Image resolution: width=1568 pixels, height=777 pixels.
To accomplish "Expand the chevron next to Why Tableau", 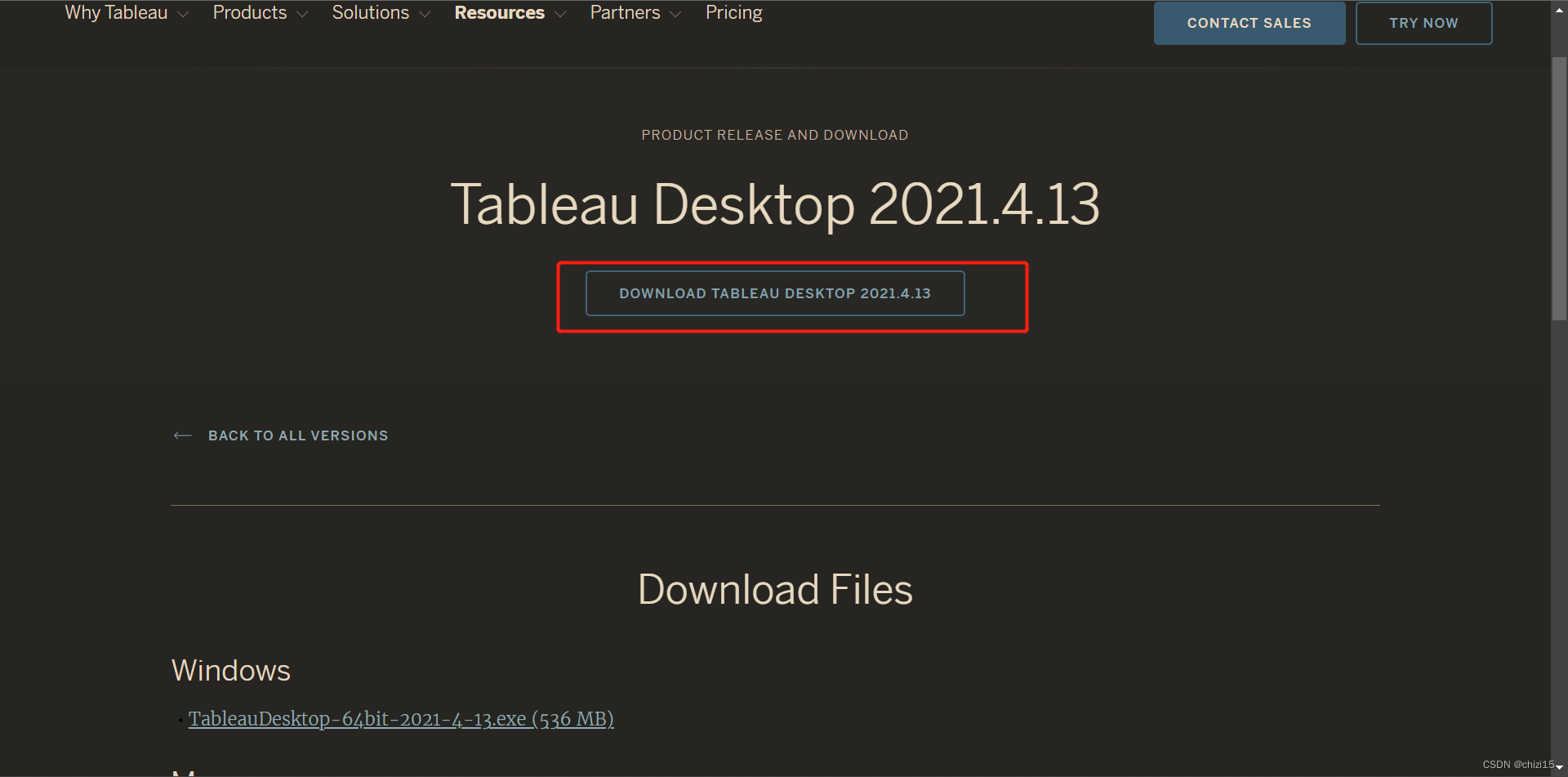I will [183, 15].
